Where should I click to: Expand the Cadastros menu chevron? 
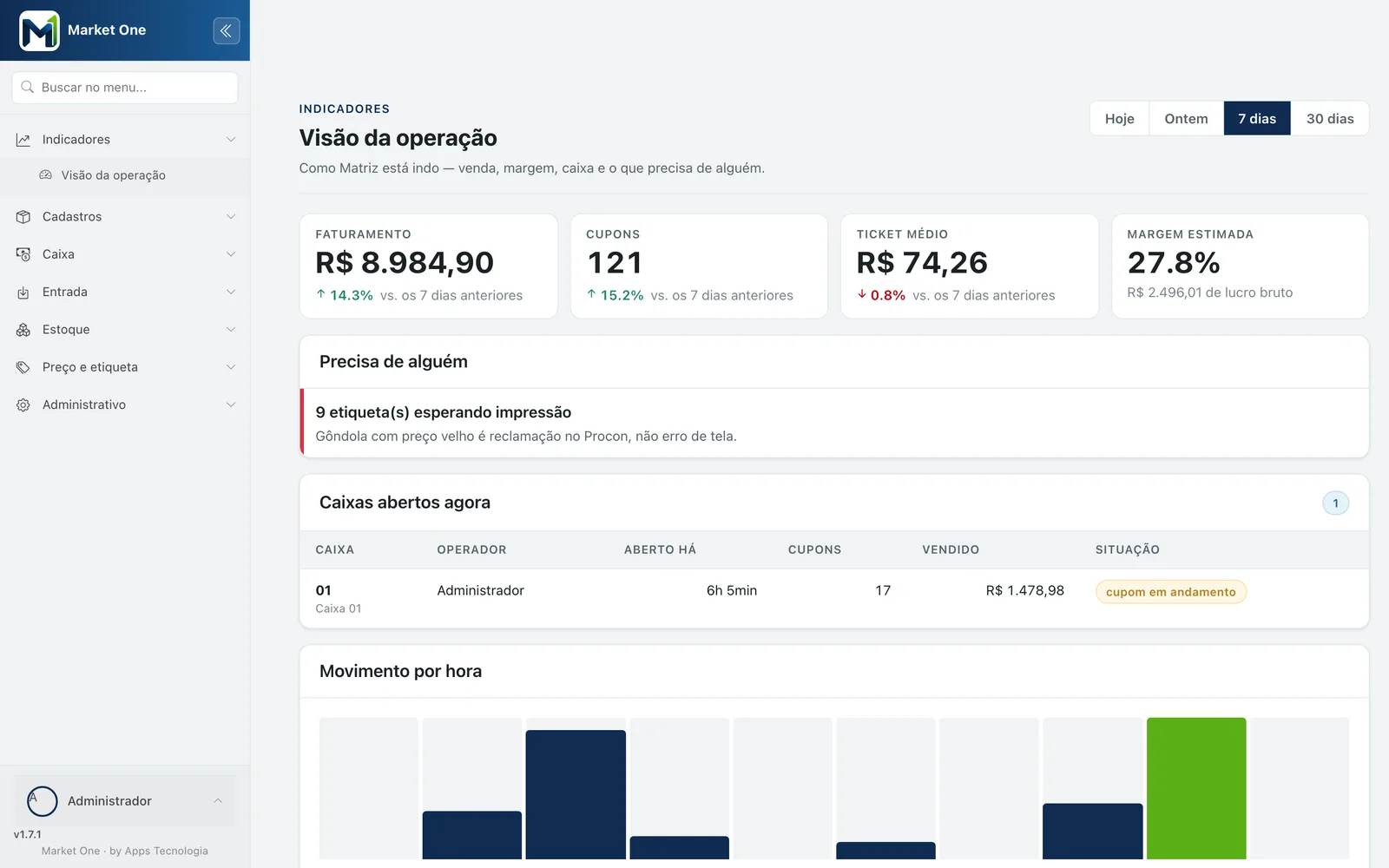231,217
